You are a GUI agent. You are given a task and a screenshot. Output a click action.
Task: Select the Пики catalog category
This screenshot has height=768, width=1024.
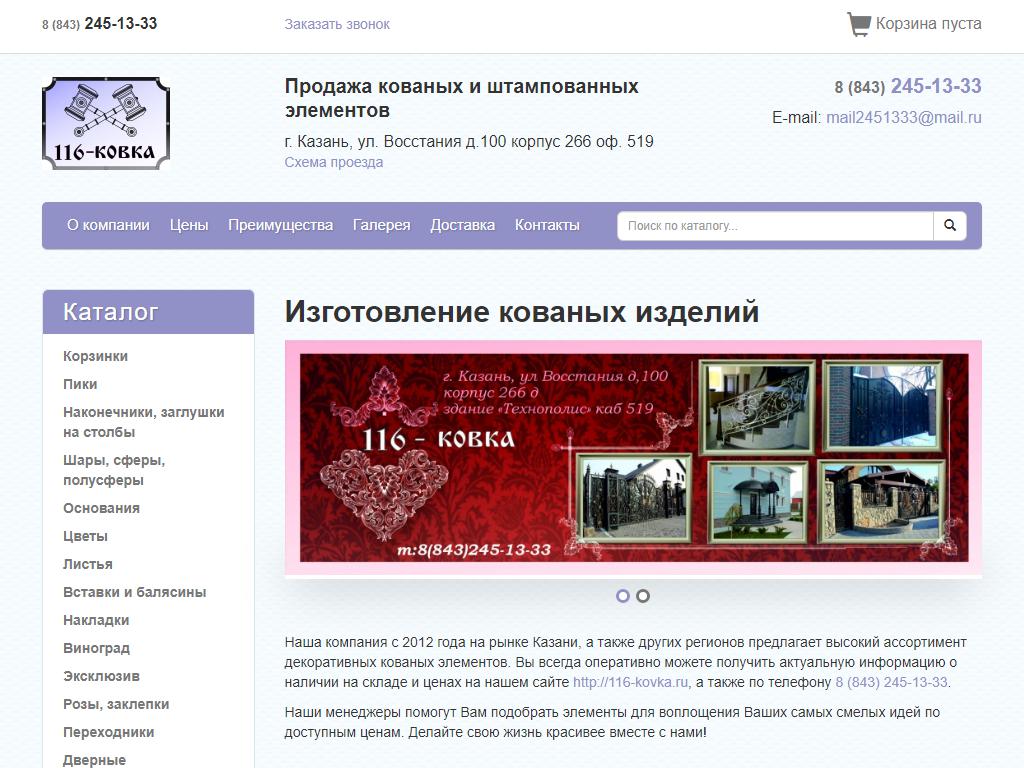coord(80,384)
